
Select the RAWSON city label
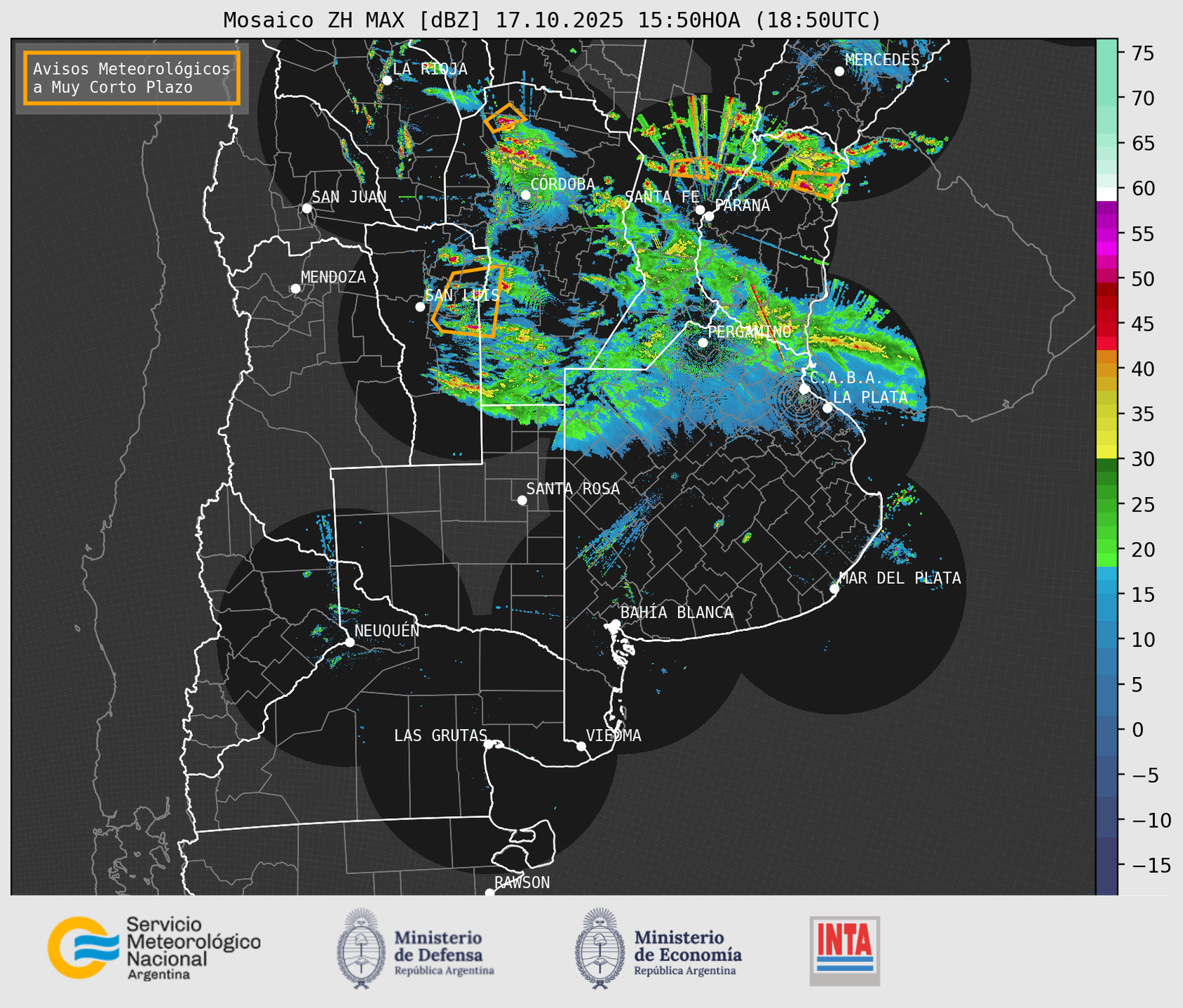pos(522,883)
